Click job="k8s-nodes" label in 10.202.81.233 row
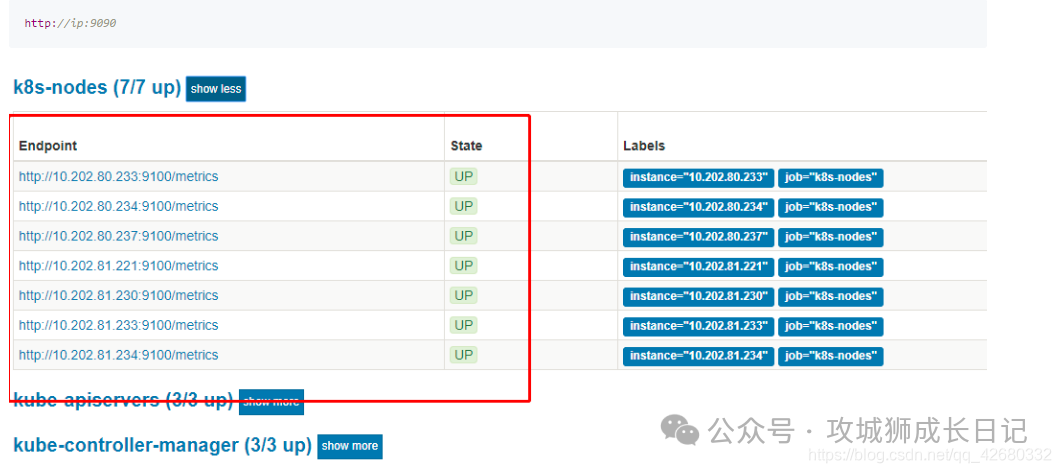Image resolution: width=1061 pixels, height=473 pixels. [x=831, y=327]
